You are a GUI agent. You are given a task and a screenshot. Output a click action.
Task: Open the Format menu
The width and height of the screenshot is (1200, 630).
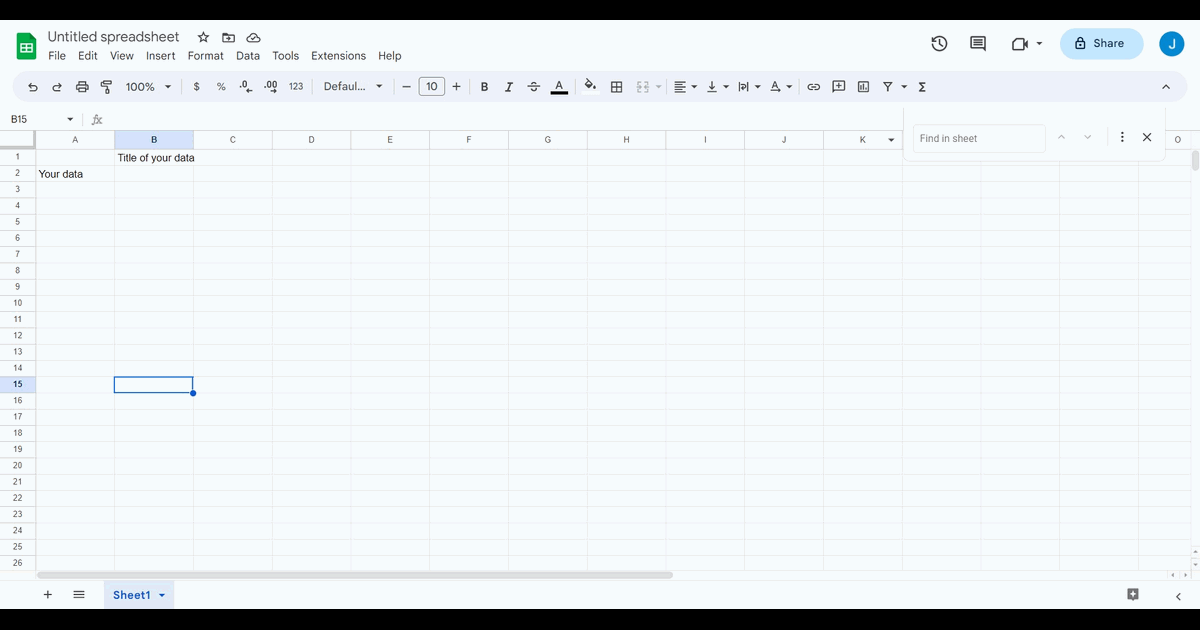[206, 56]
